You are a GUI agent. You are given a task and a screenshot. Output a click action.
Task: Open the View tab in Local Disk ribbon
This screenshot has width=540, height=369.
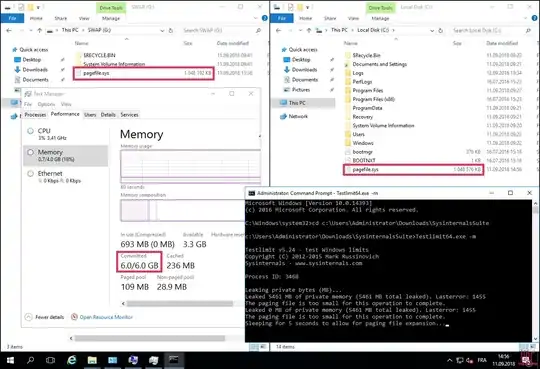pos(353,18)
